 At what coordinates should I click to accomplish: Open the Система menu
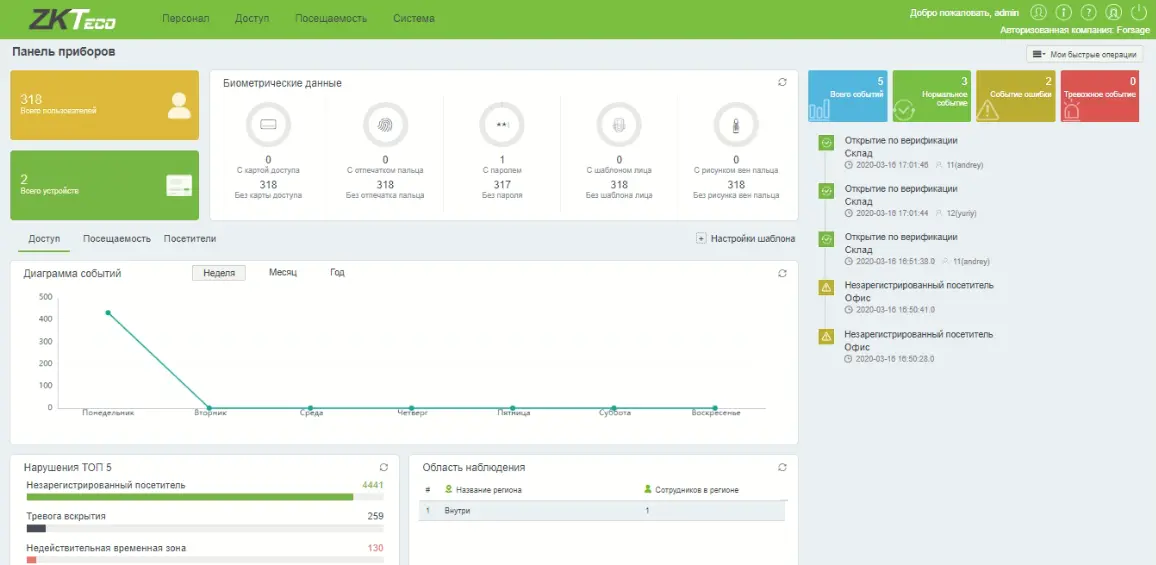tap(413, 19)
